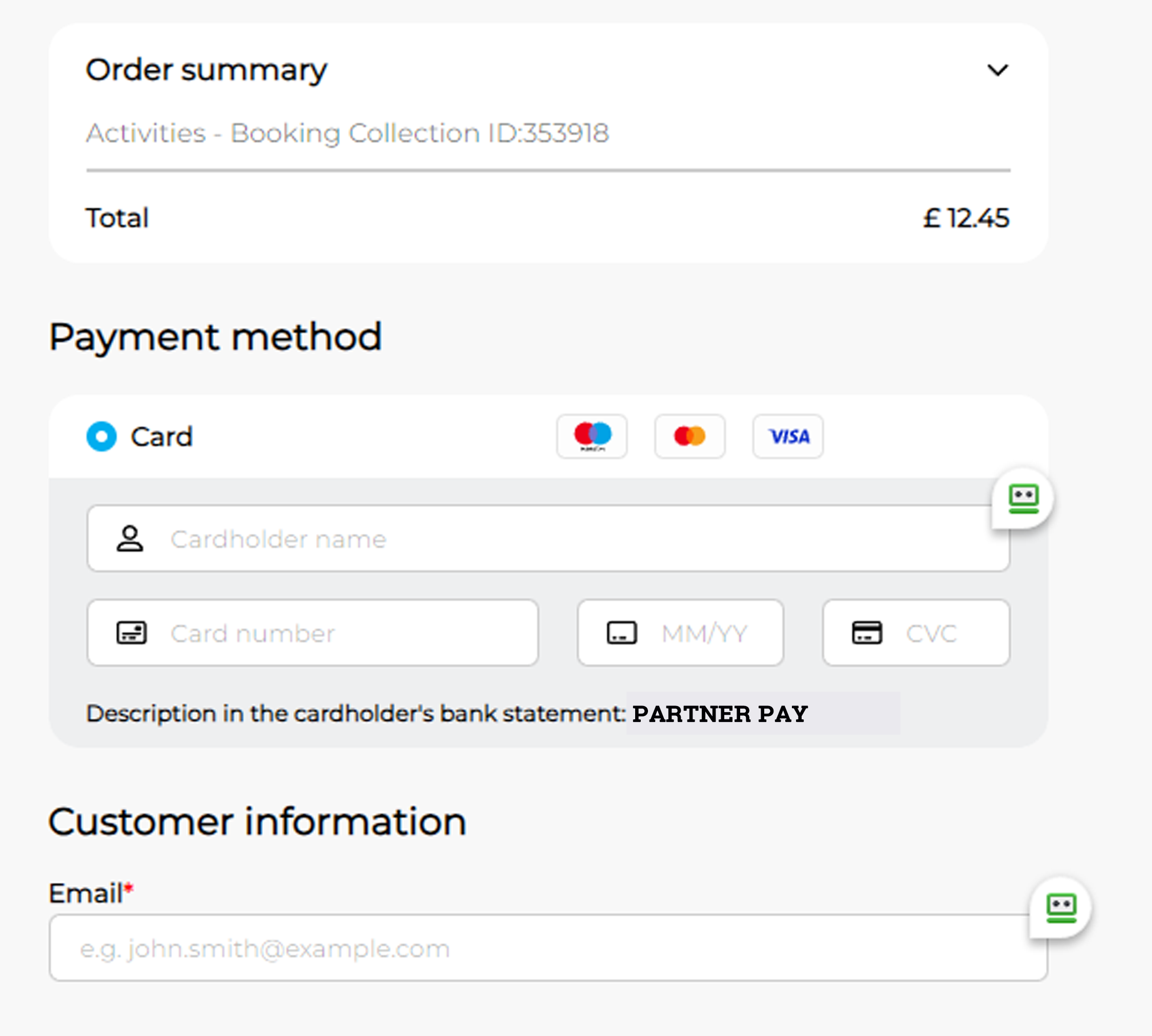Focus the MM/YY expiry date field
Viewport: 1152px width, 1036px height.
point(706,633)
